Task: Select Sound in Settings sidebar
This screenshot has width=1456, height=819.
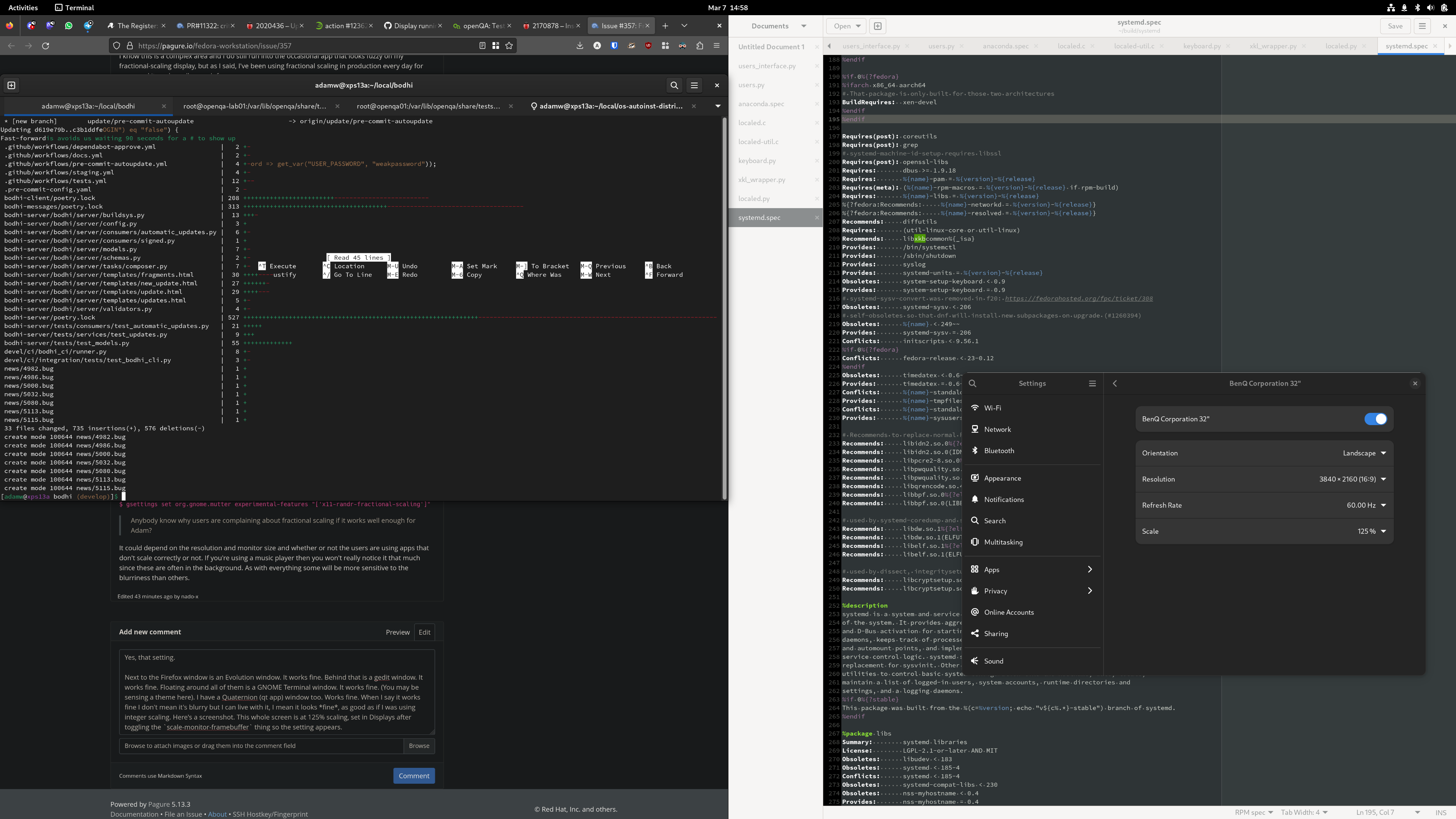Action: pyautogui.click(x=1032, y=661)
